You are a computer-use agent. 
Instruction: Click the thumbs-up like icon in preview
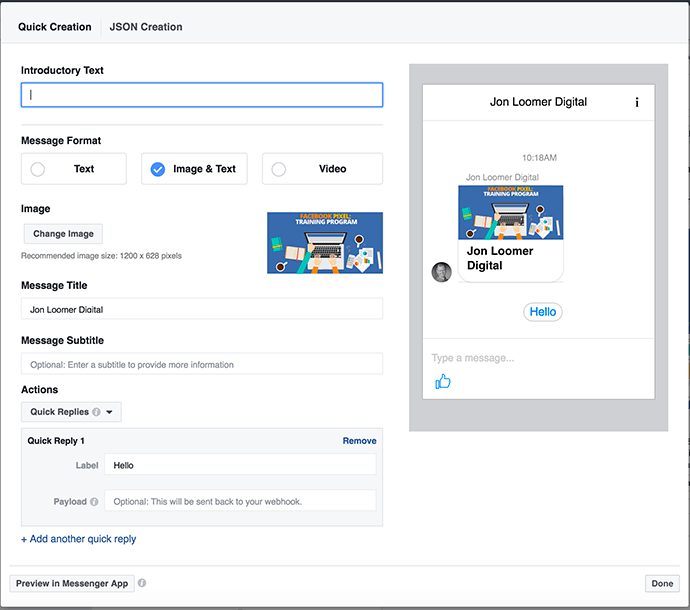pyautogui.click(x=443, y=381)
